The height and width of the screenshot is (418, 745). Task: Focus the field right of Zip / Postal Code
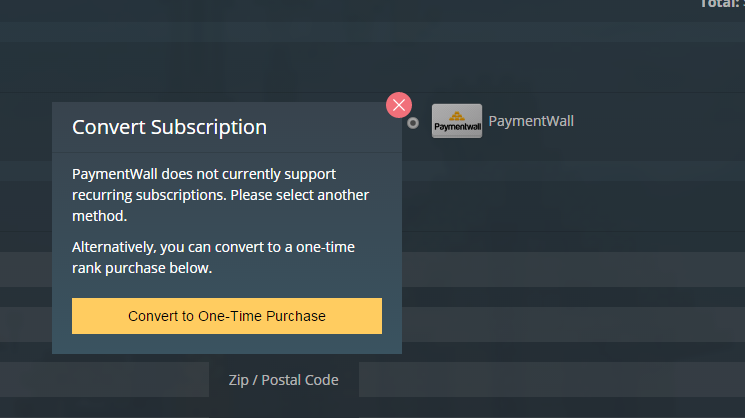[550, 380]
